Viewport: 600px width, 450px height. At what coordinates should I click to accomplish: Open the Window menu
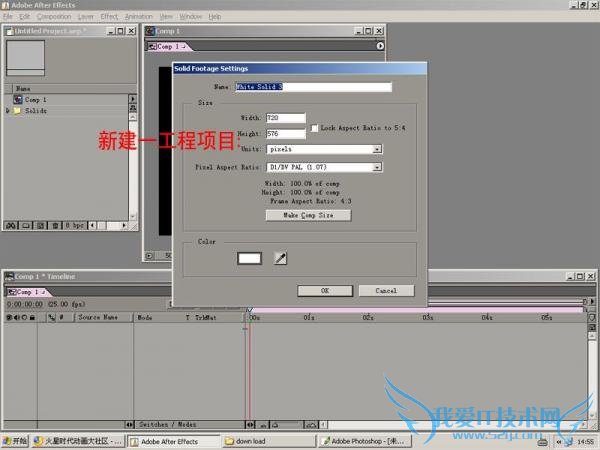[191, 16]
